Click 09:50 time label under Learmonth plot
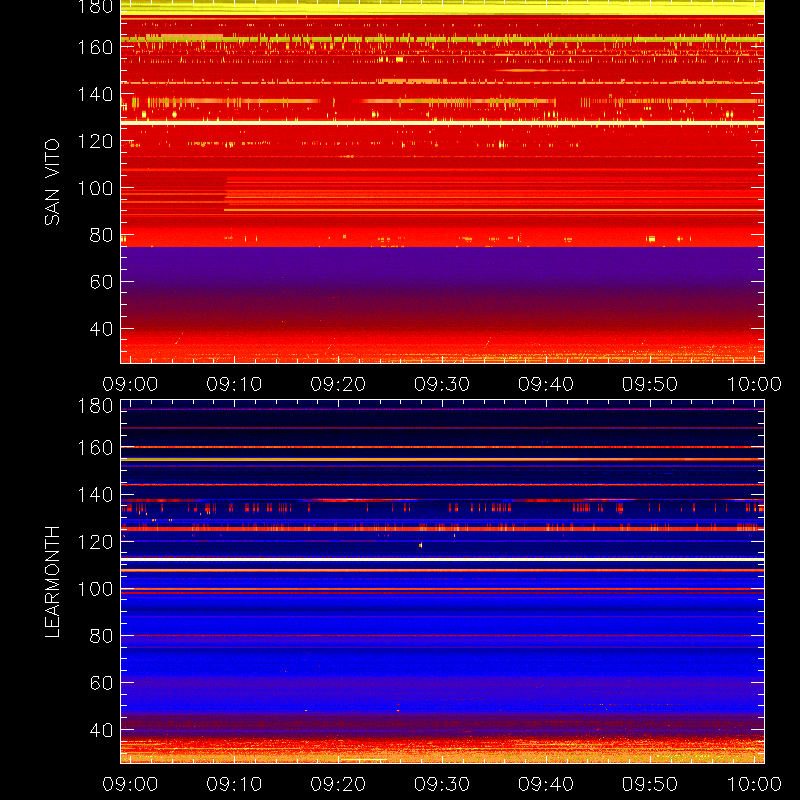Viewport: 800px width, 800px height. (x=650, y=784)
